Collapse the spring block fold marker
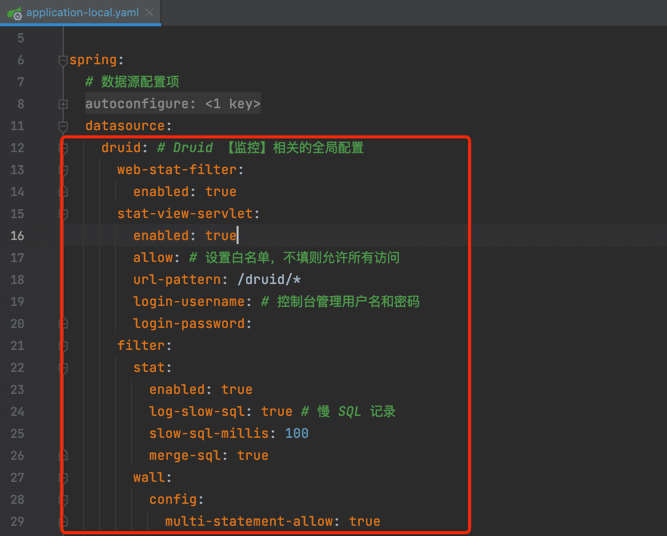This screenshot has height=536, width=667. [63, 60]
